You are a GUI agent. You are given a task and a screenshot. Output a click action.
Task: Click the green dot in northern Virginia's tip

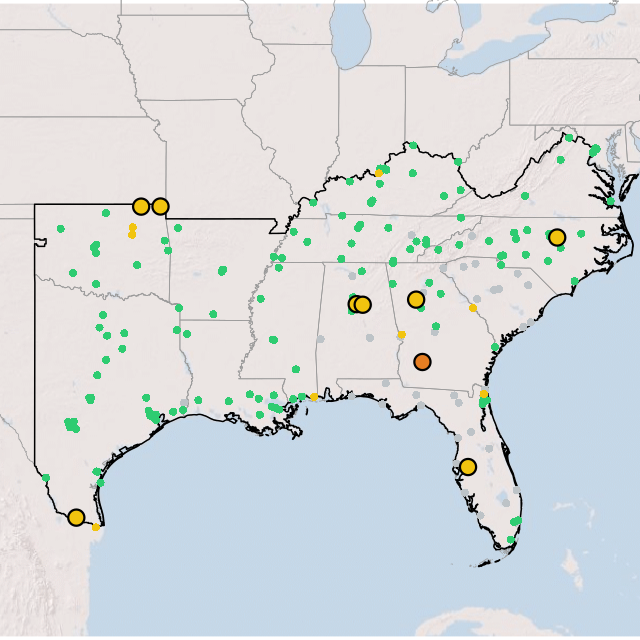pyautogui.click(x=569, y=138)
